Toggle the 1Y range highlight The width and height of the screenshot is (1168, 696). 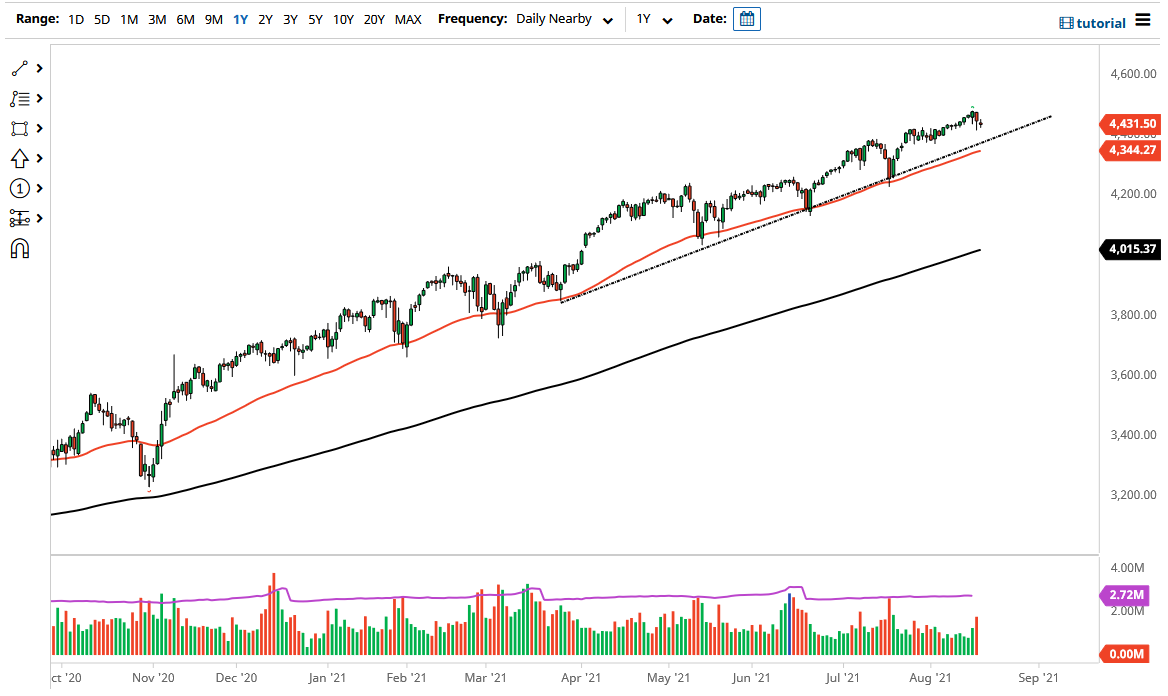point(240,18)
